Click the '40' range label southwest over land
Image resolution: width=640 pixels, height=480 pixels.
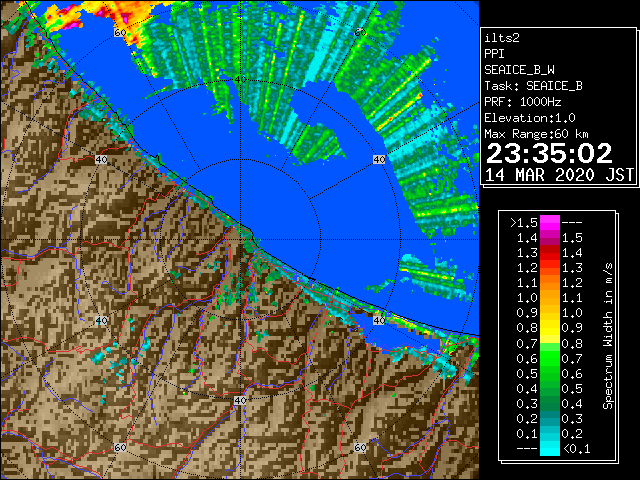(101, 320)
